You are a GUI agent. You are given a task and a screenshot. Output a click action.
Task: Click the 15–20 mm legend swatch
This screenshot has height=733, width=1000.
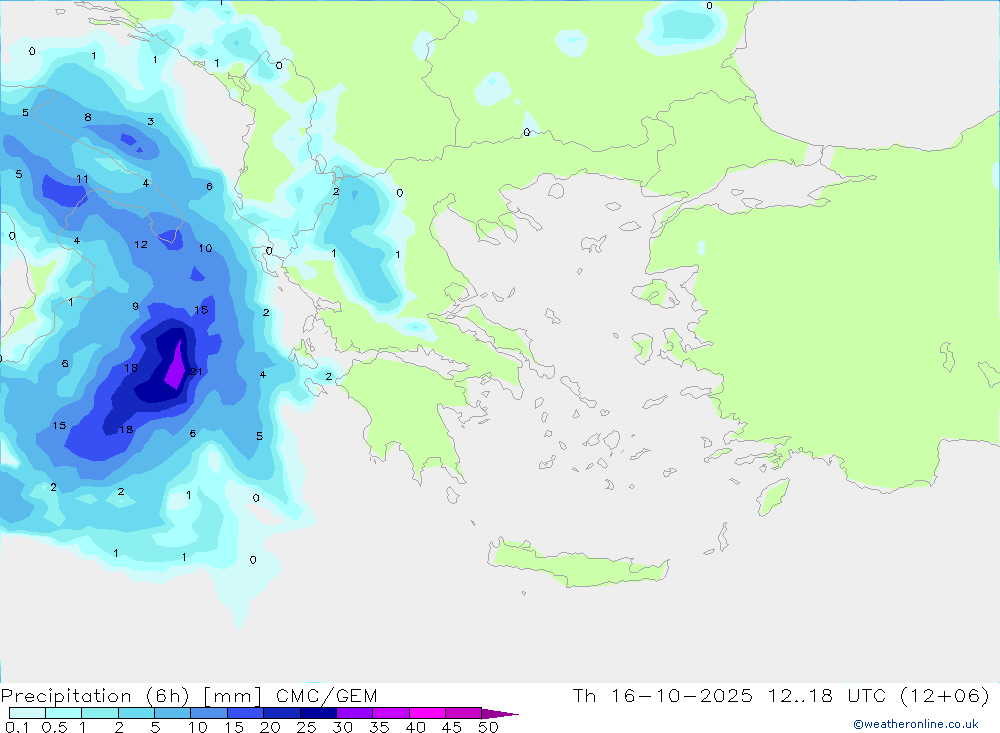(246, 713)
